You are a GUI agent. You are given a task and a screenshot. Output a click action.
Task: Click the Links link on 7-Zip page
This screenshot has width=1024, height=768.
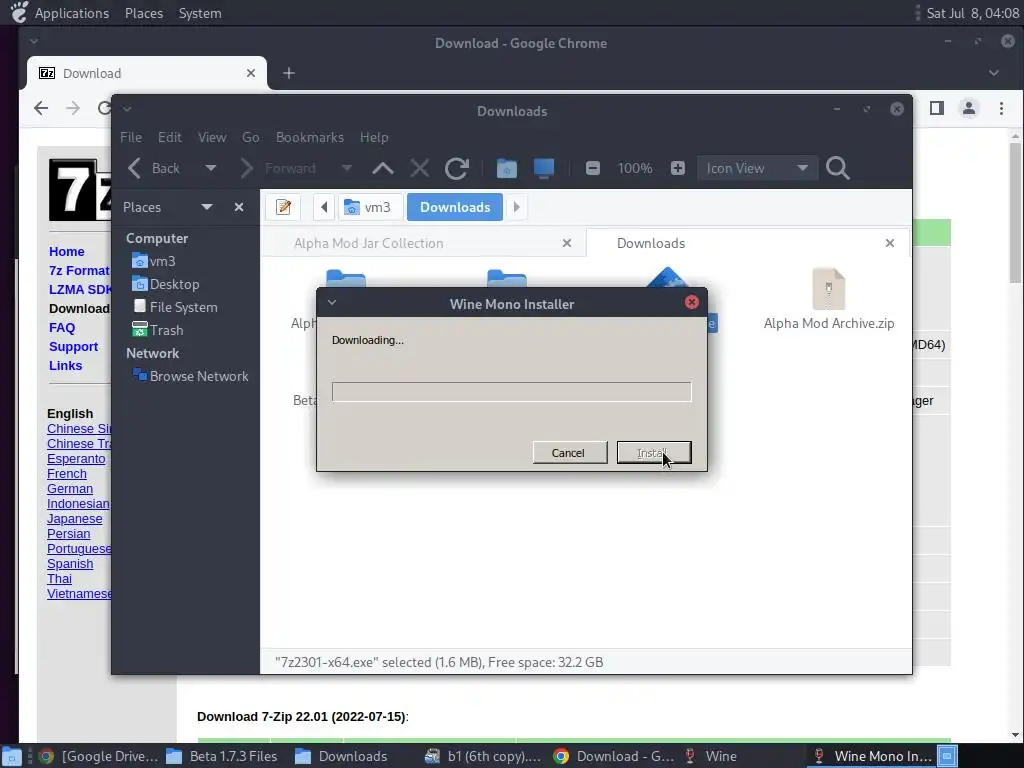65,366
